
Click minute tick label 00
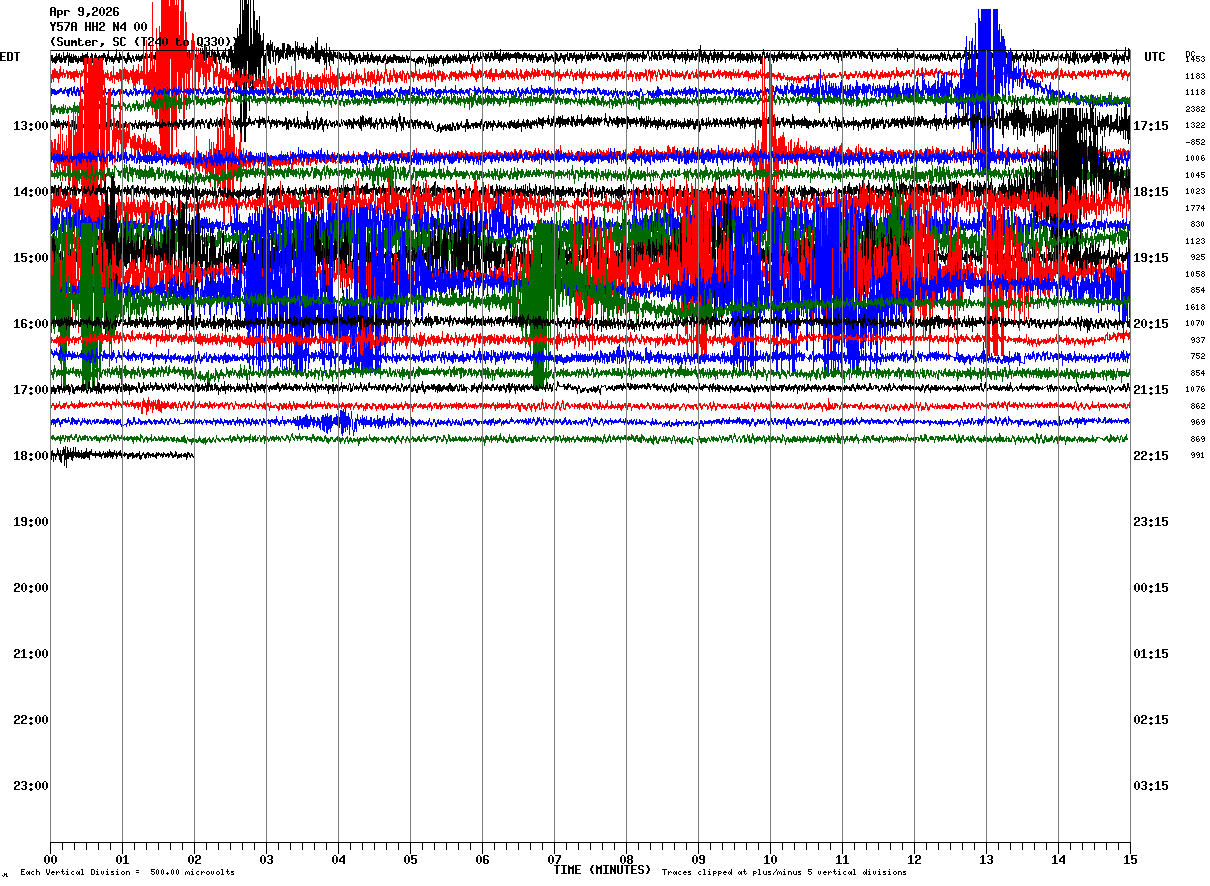pos(50,859)
